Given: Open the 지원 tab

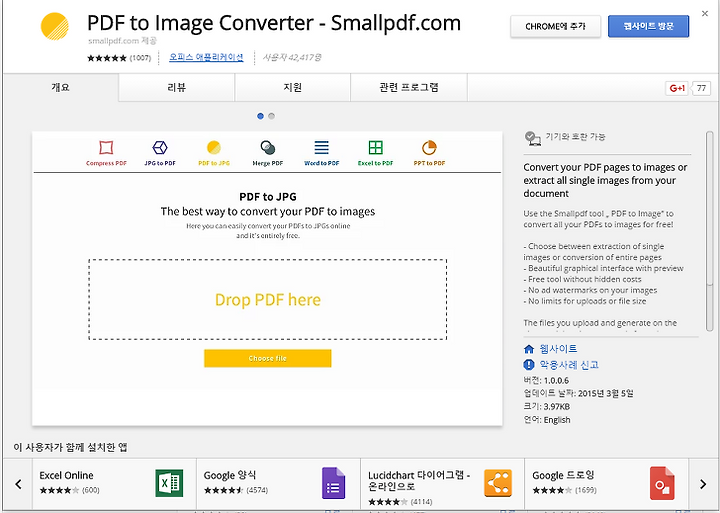Looking at the screenshot, I should 292,87.
